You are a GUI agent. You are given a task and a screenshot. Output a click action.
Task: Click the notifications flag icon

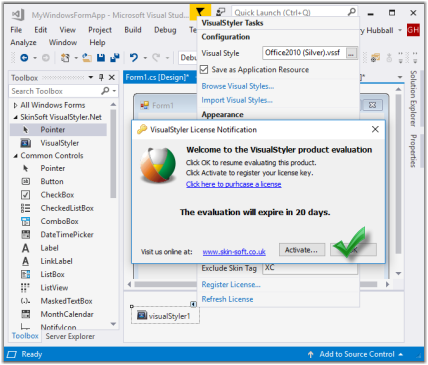click(200, 12)
